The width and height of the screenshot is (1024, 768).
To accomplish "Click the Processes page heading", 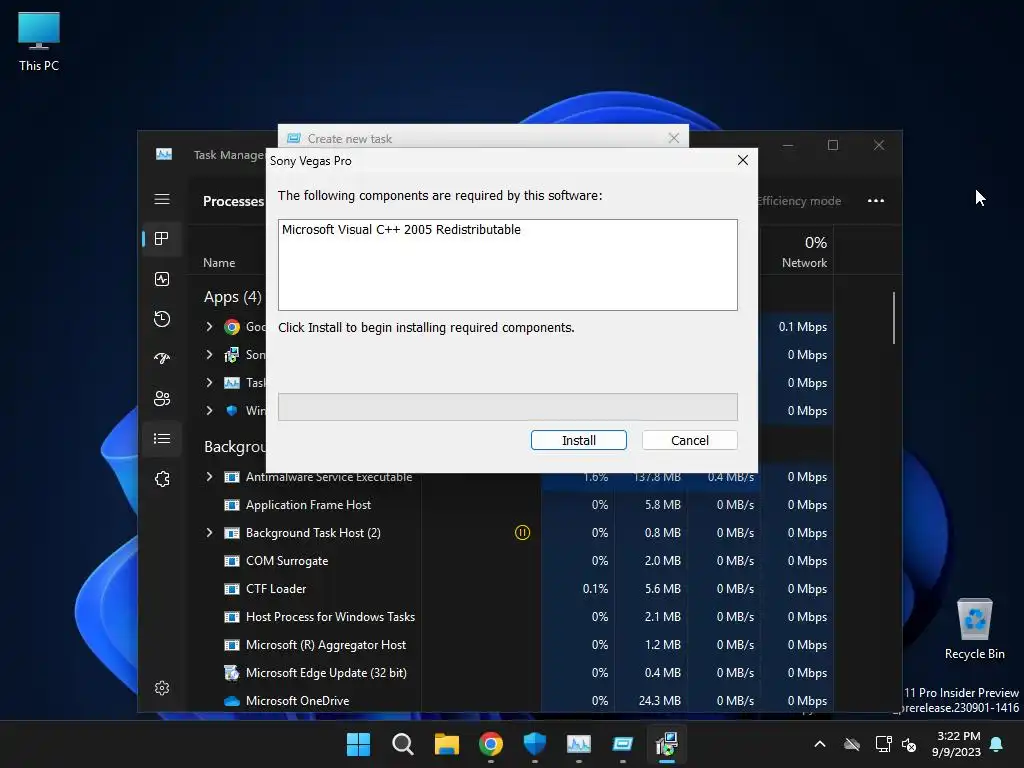I will [x=233, y=201].
